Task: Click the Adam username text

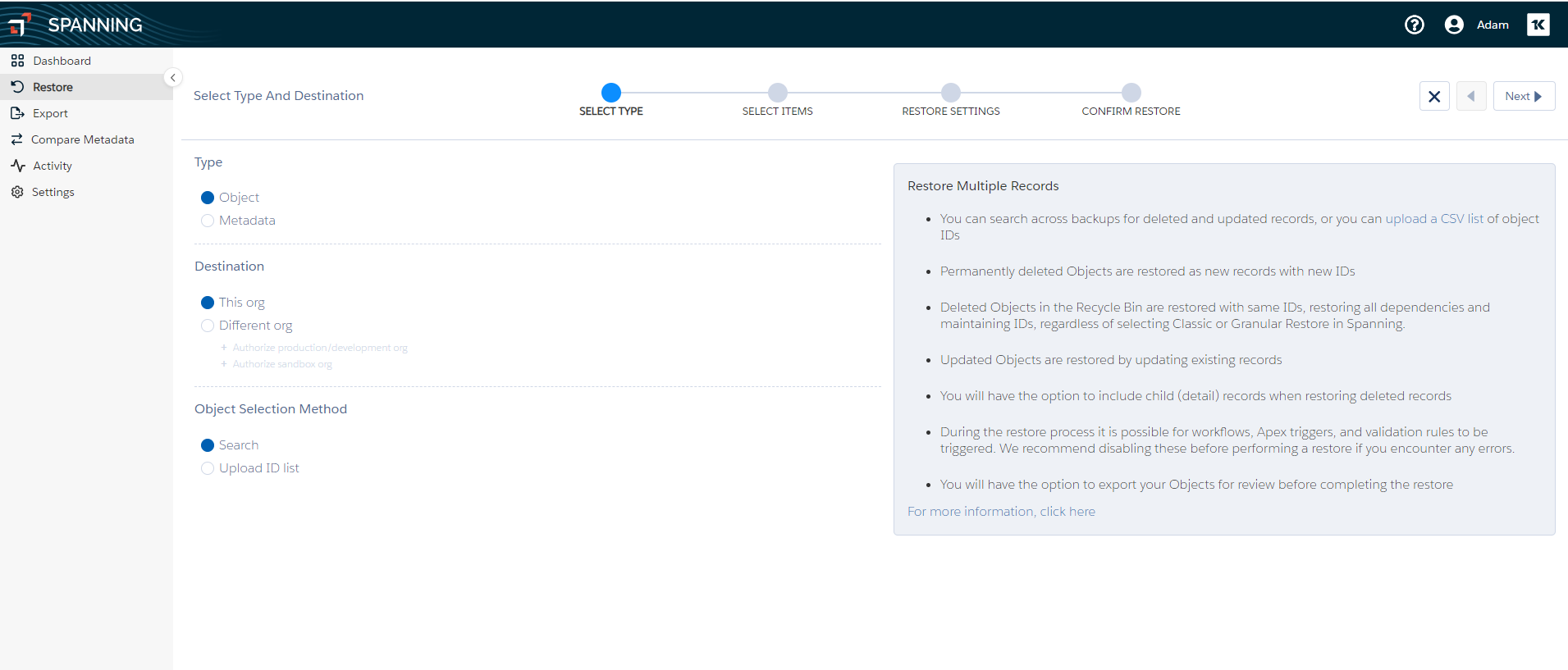Action: (1493, 25)
